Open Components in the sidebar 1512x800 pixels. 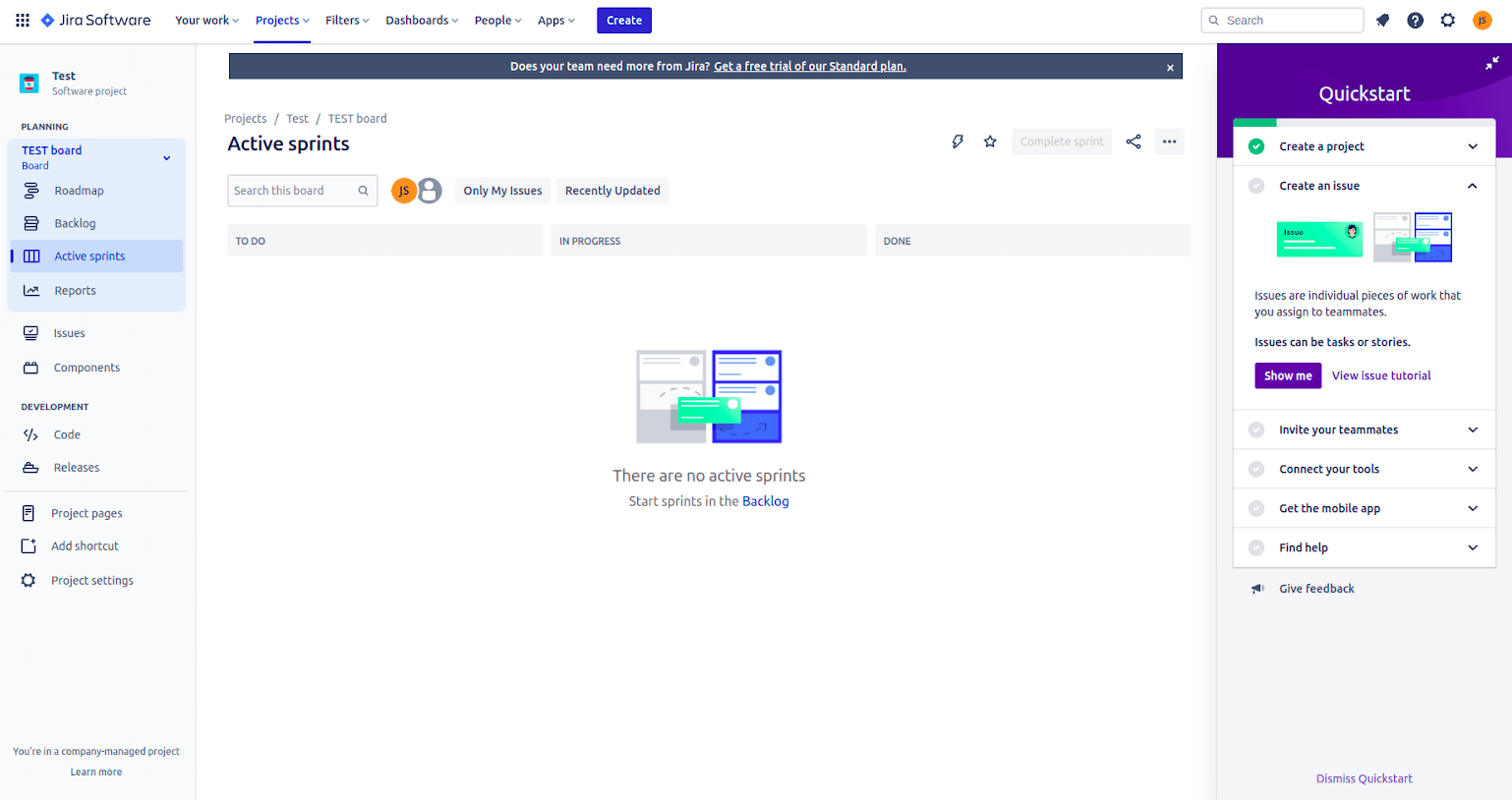tap(96, 368)
